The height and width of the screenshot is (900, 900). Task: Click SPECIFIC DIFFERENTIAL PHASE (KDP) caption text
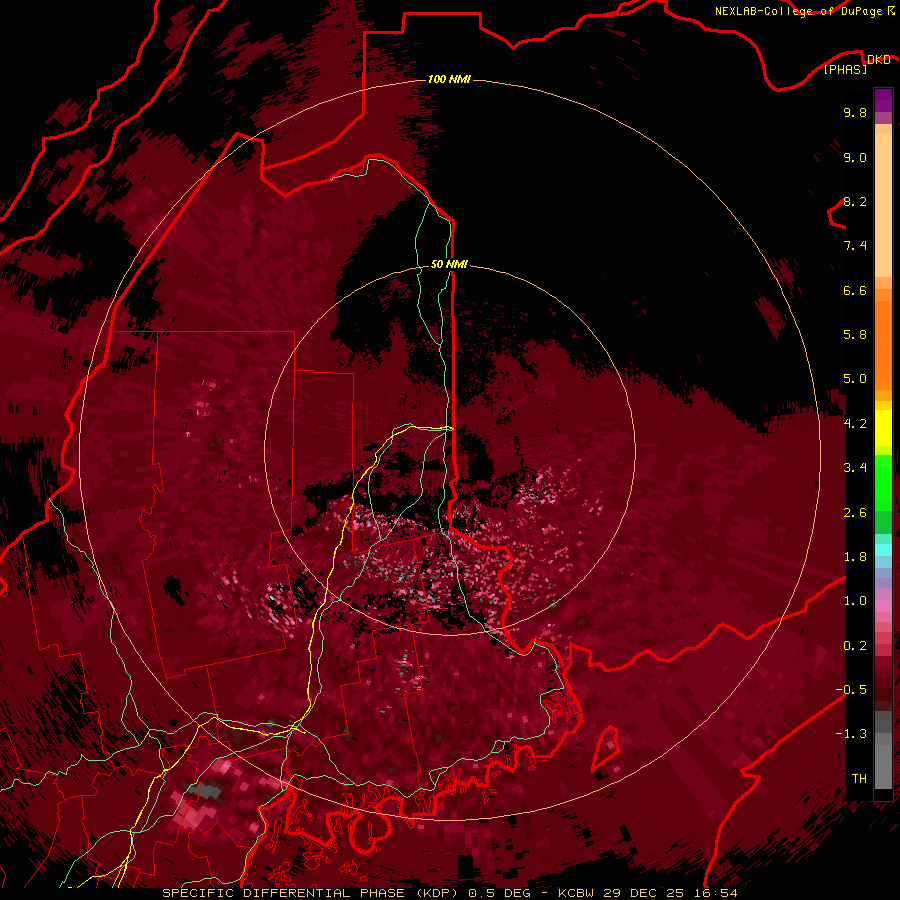click(311, 893)
